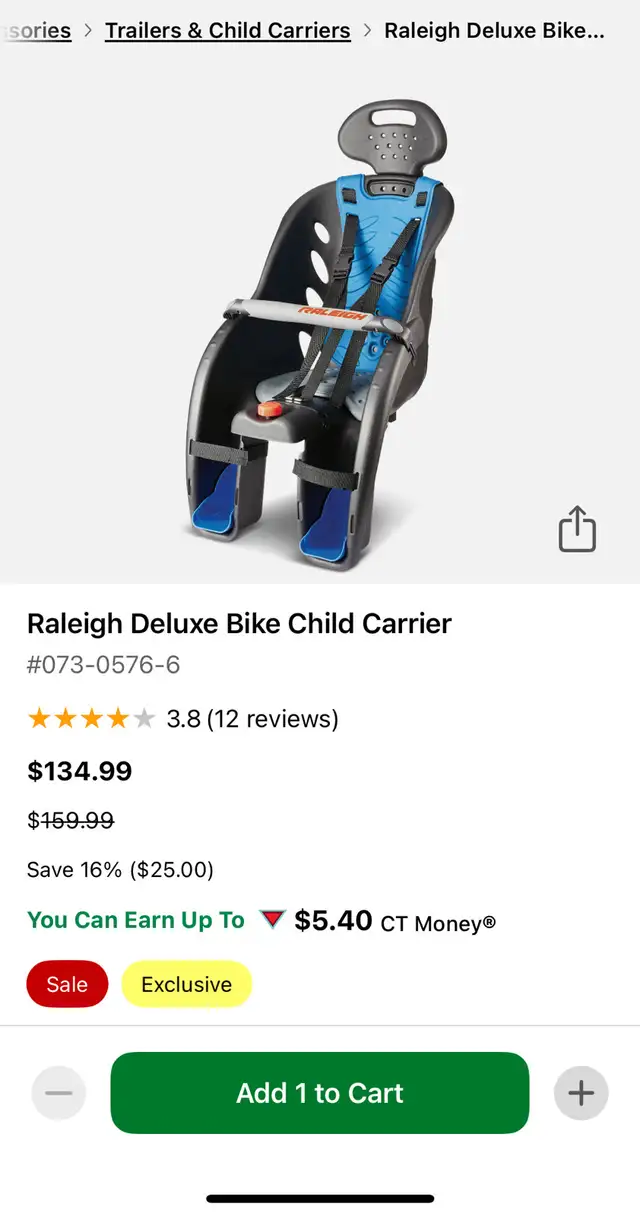640x1216 pixels.
Task: Select the Raleigh Deluxe Bike breadcrumb item
Action: click(x=494, y=30)
